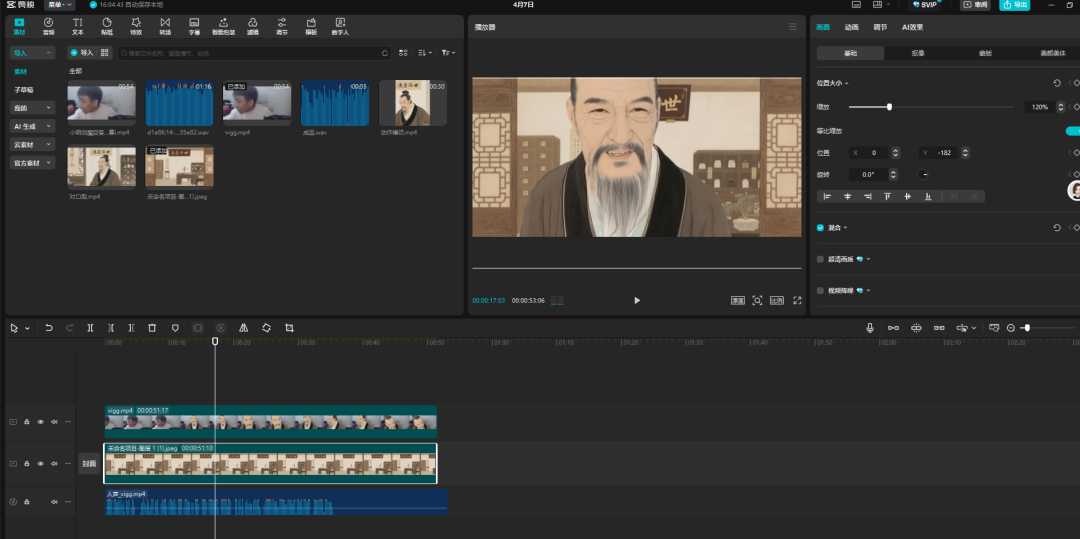Click the microphone record icon above the timeline

(870, 328)
